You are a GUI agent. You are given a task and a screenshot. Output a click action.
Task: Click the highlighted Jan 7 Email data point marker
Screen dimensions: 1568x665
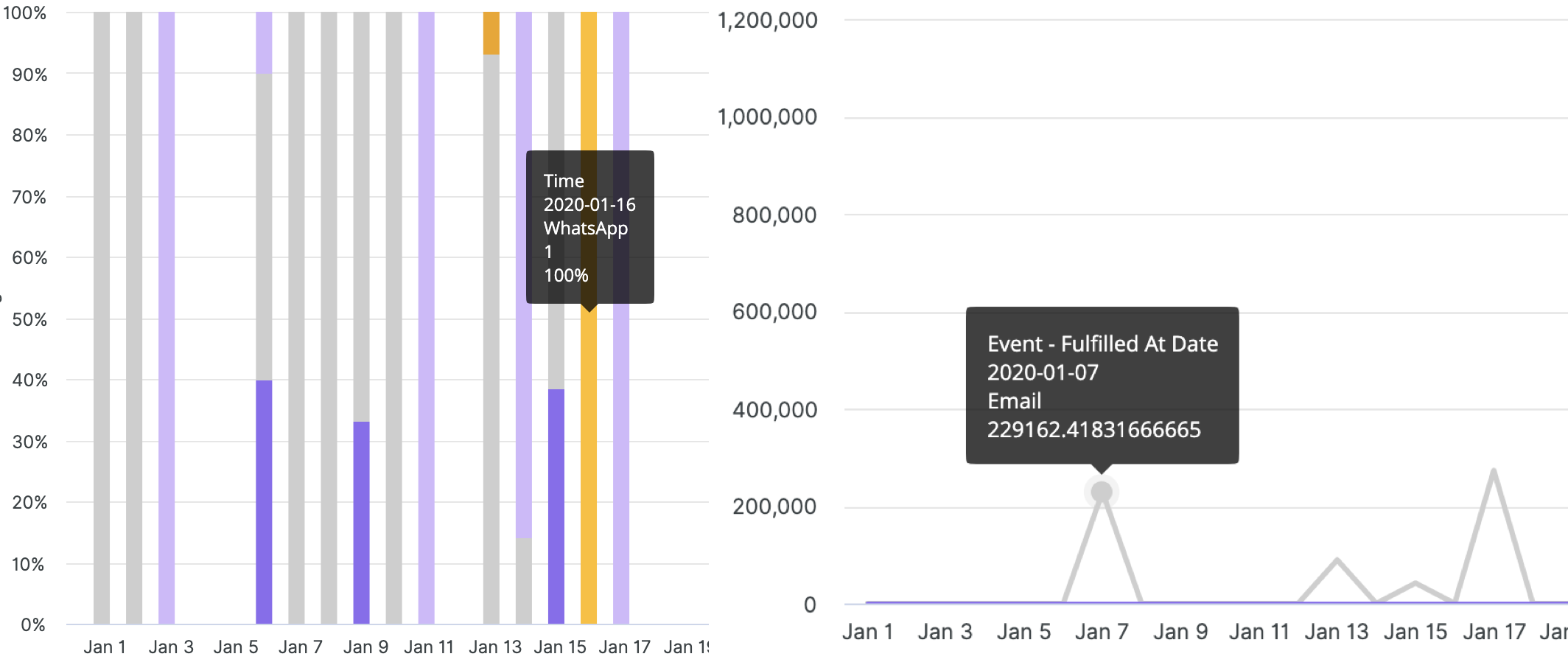pyautogui.click(x=1102, y=492)
